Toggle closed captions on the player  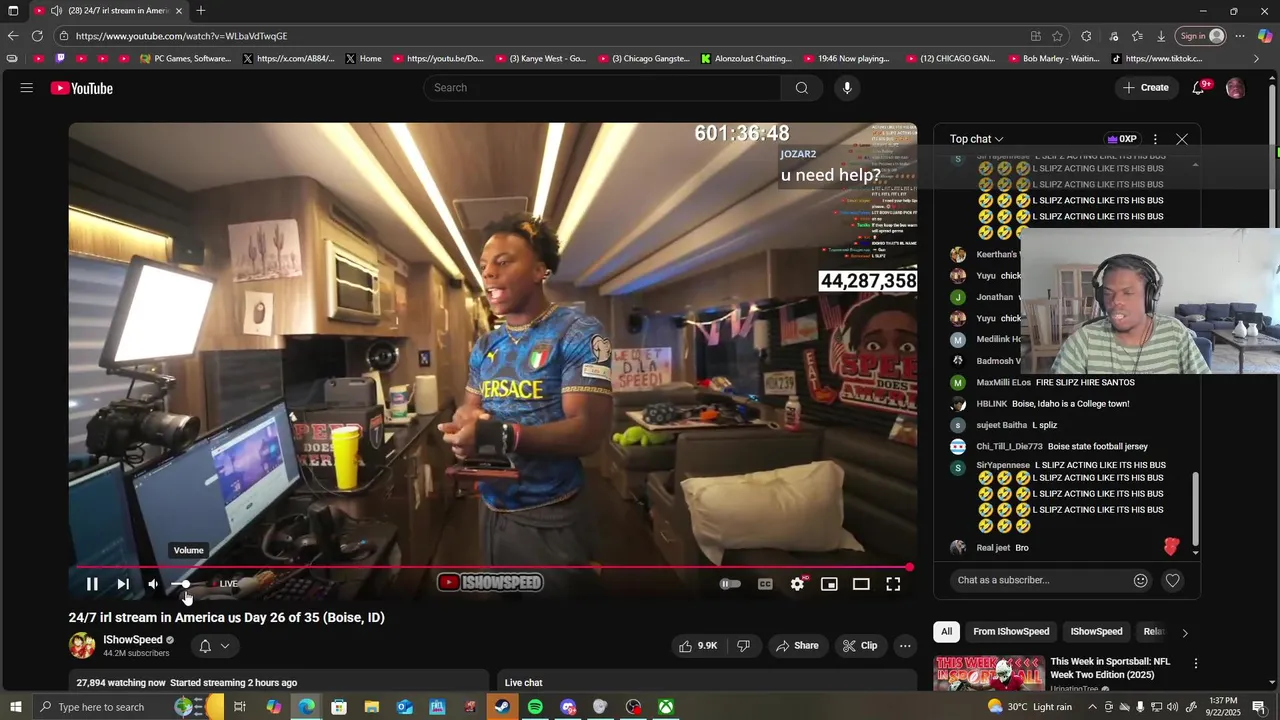(765, 584)
